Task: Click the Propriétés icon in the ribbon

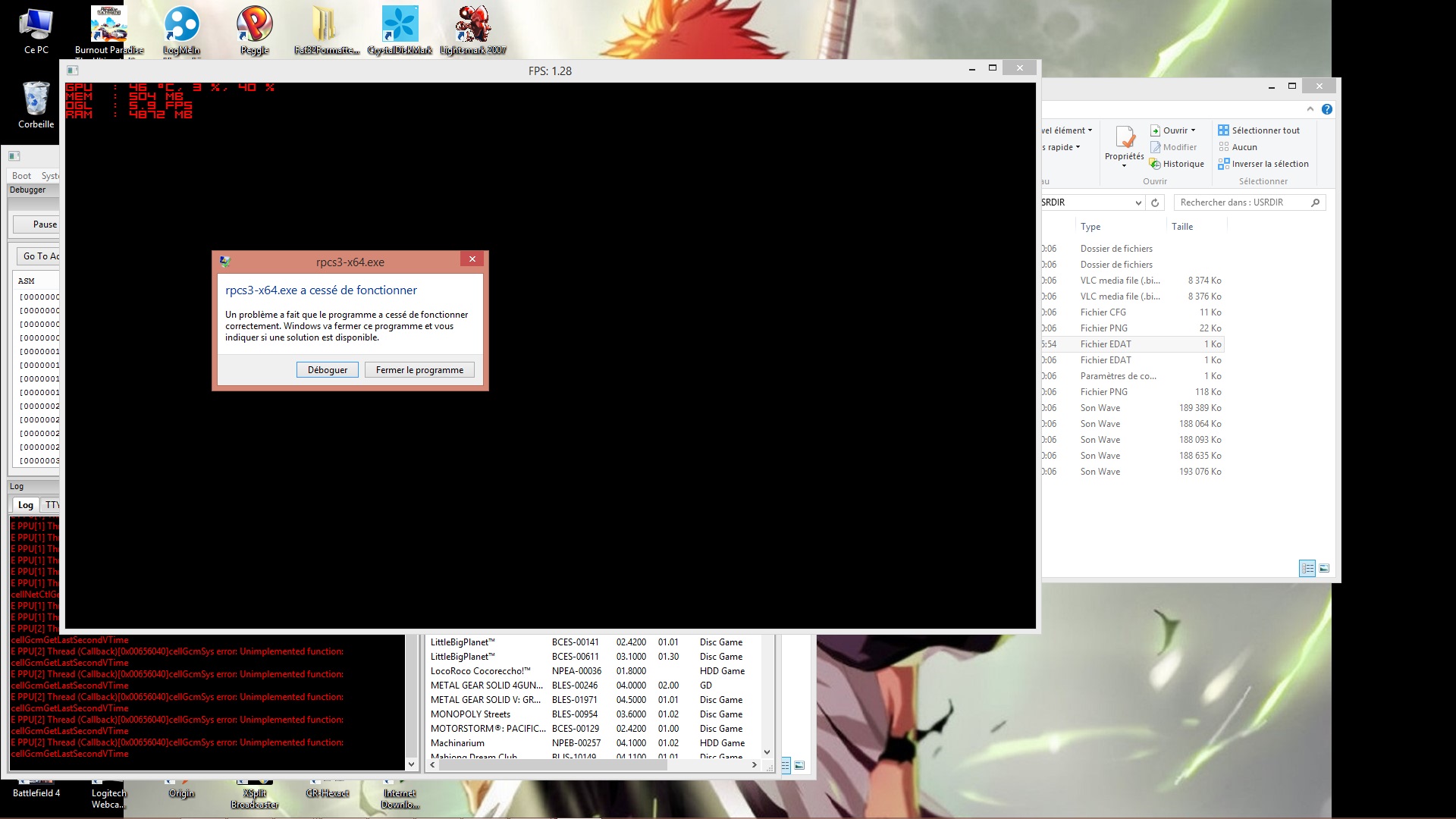Action: [1125, 140]
